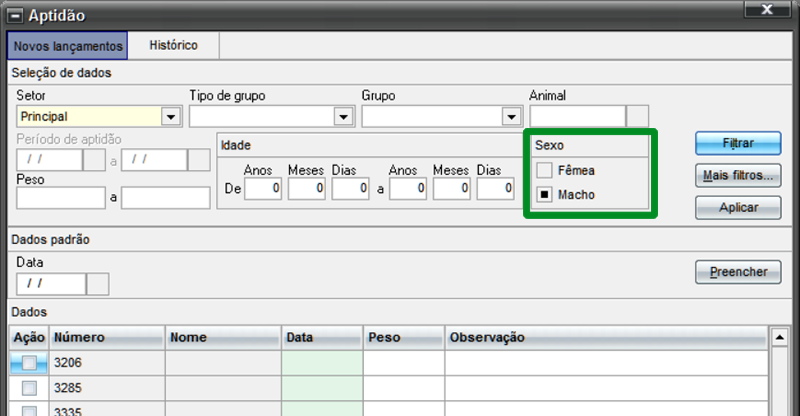Close the Aptidão window

tap(767, 9)
